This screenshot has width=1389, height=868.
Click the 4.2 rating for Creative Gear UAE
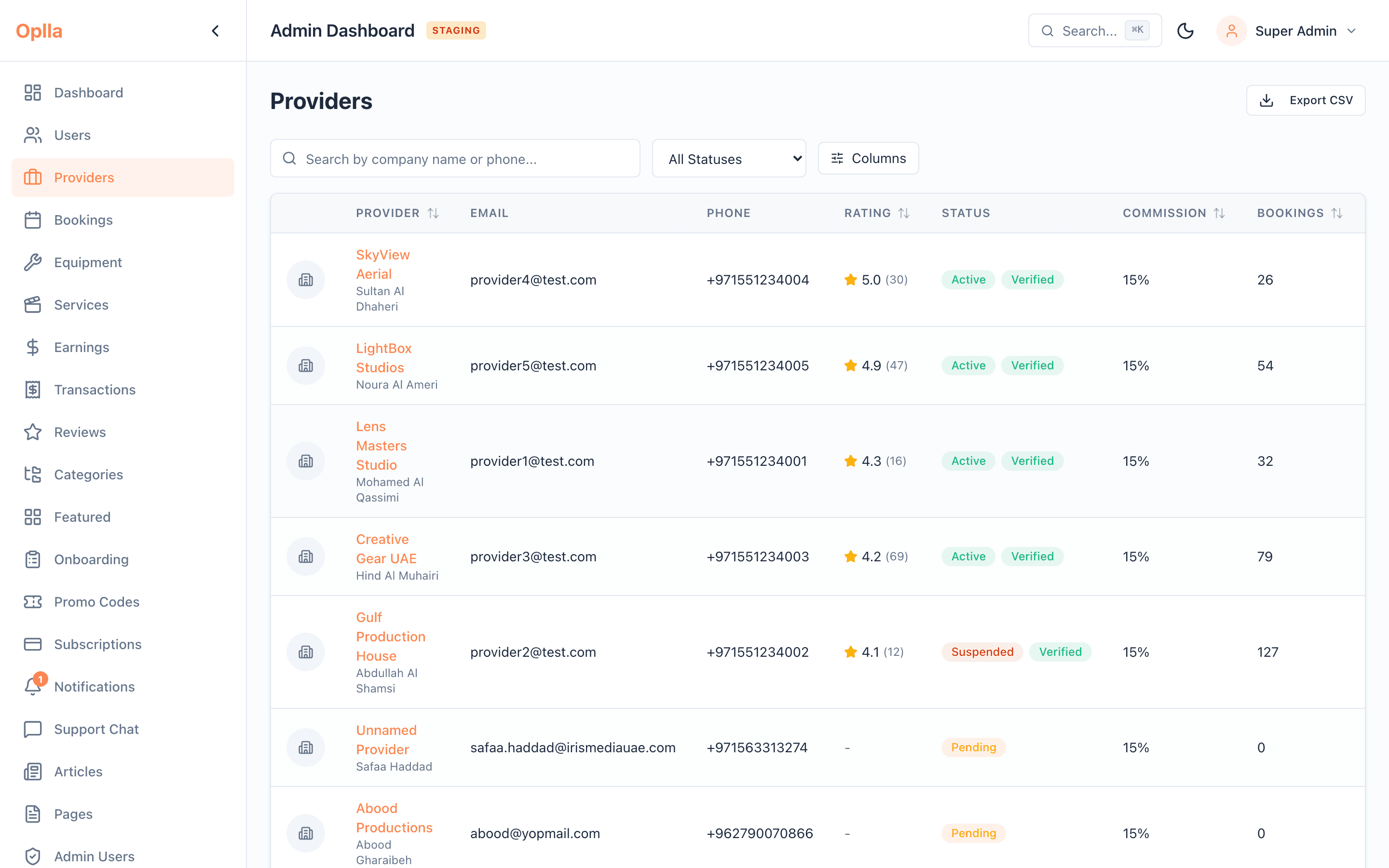click(876, 556)
